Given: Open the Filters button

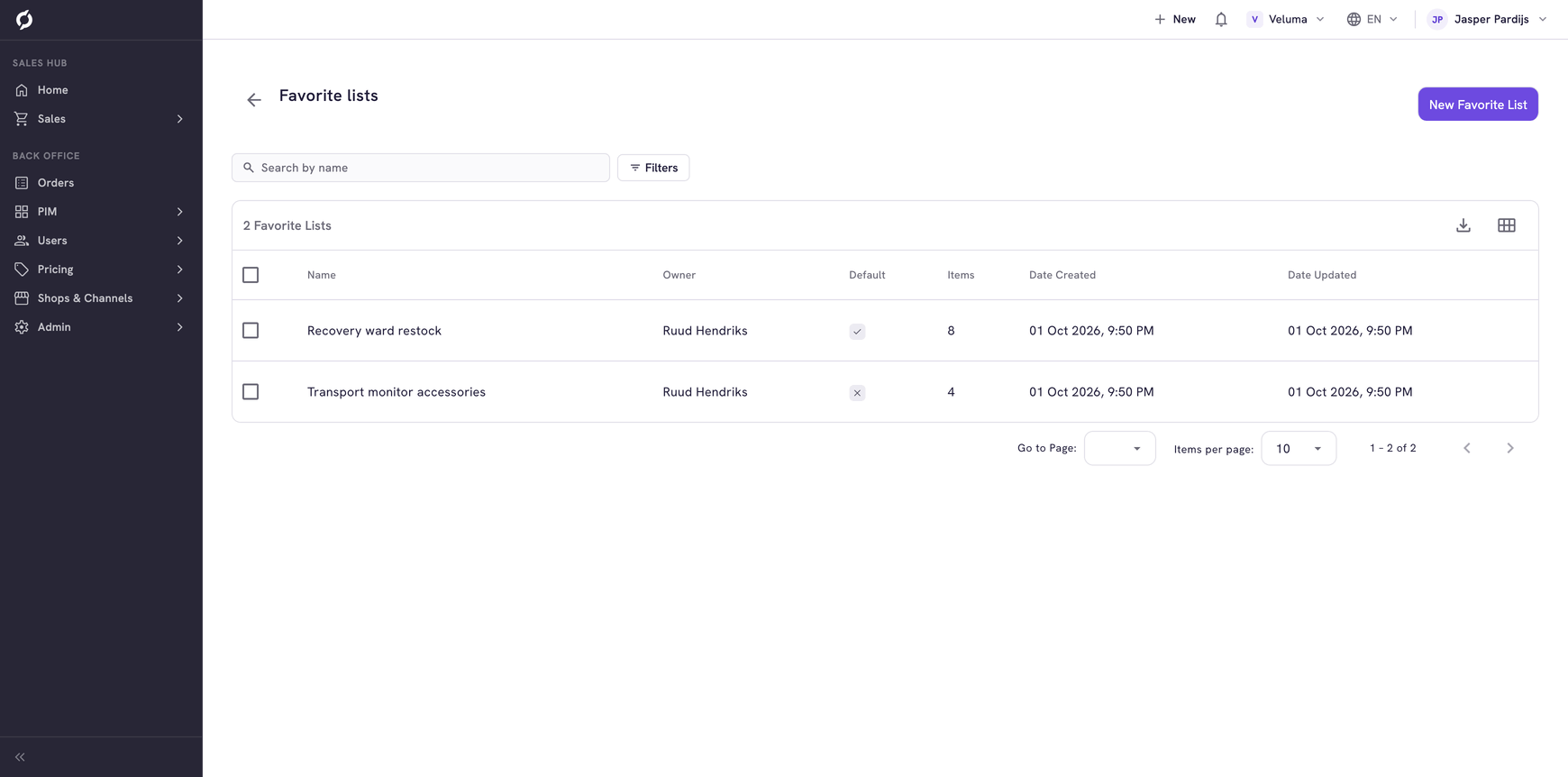Looking at the screenshot, I should click(x=653, y=168).
